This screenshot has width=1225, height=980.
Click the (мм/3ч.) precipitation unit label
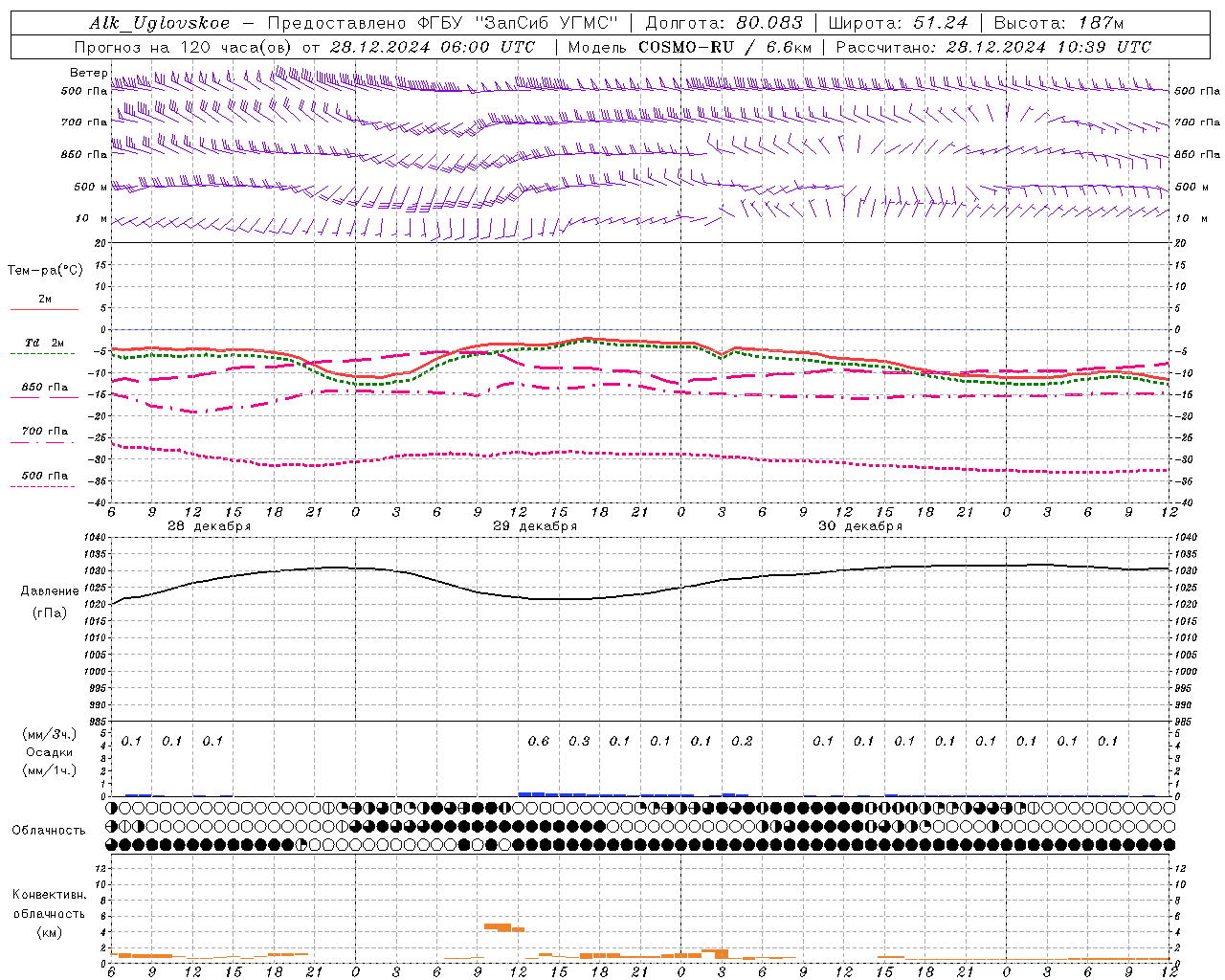point(50,734)
